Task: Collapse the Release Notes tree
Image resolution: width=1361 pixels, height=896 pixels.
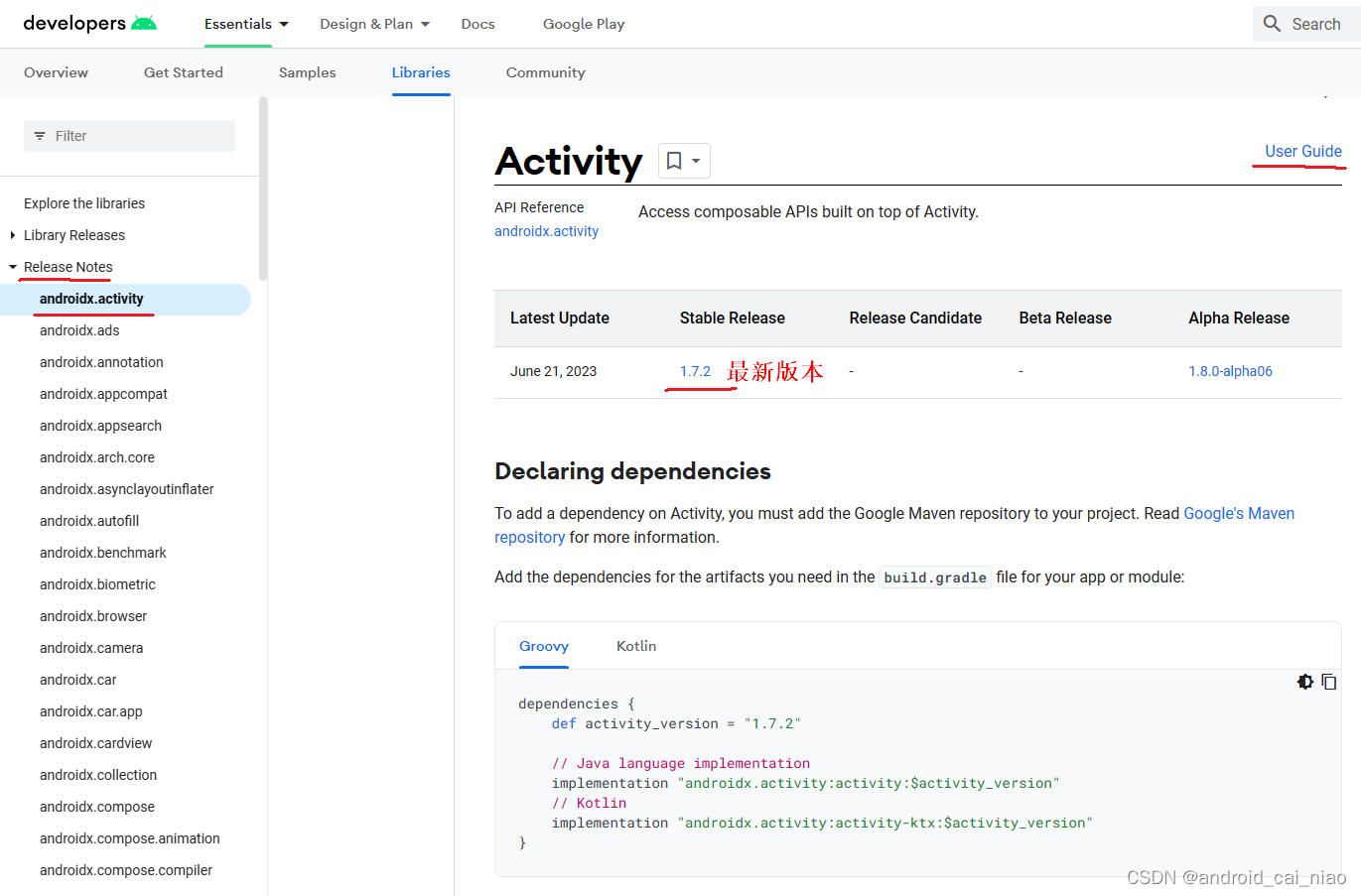Action: click(x=13, y=267)
